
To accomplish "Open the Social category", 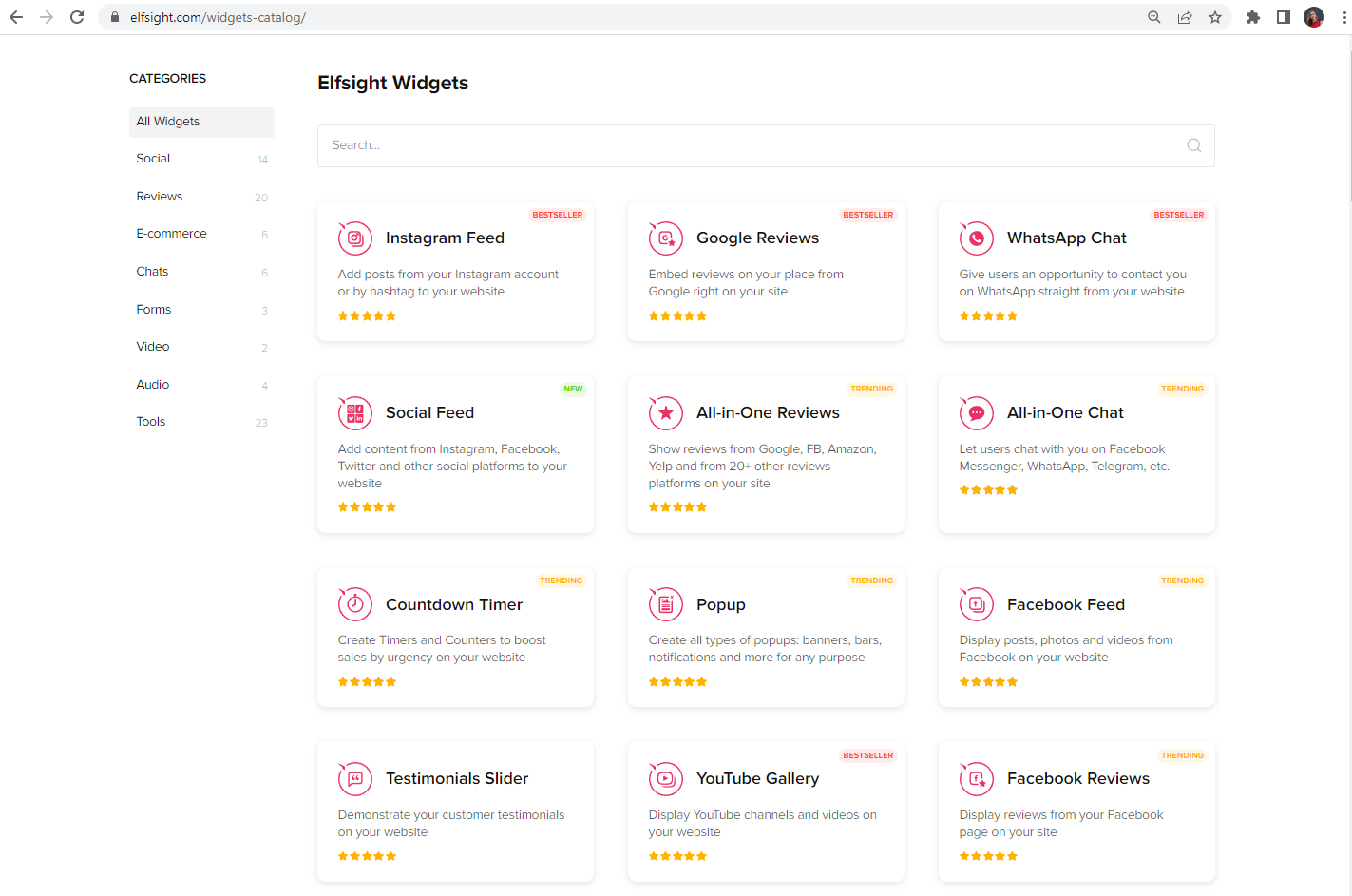I will [201, 159].
